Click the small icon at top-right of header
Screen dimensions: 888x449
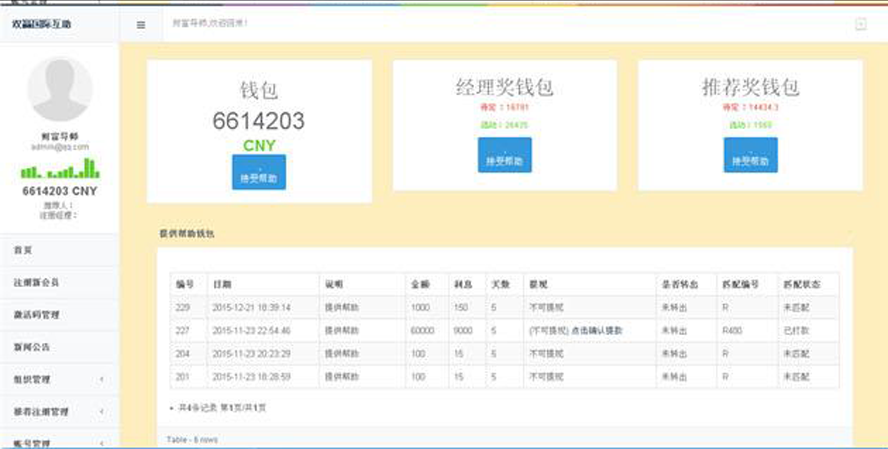click(860, 24)
